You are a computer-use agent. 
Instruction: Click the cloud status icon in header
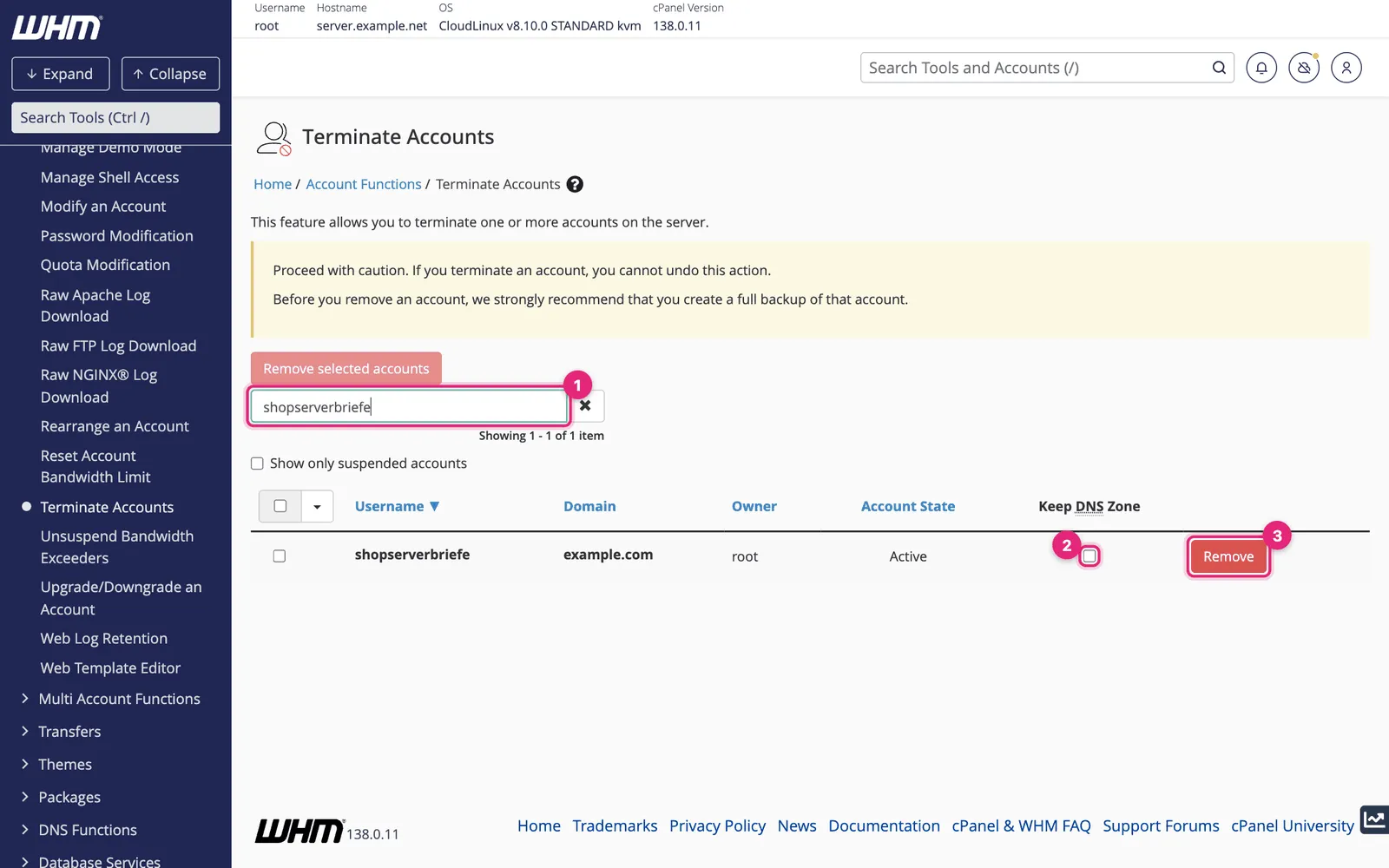click(x=1304, y=68)
